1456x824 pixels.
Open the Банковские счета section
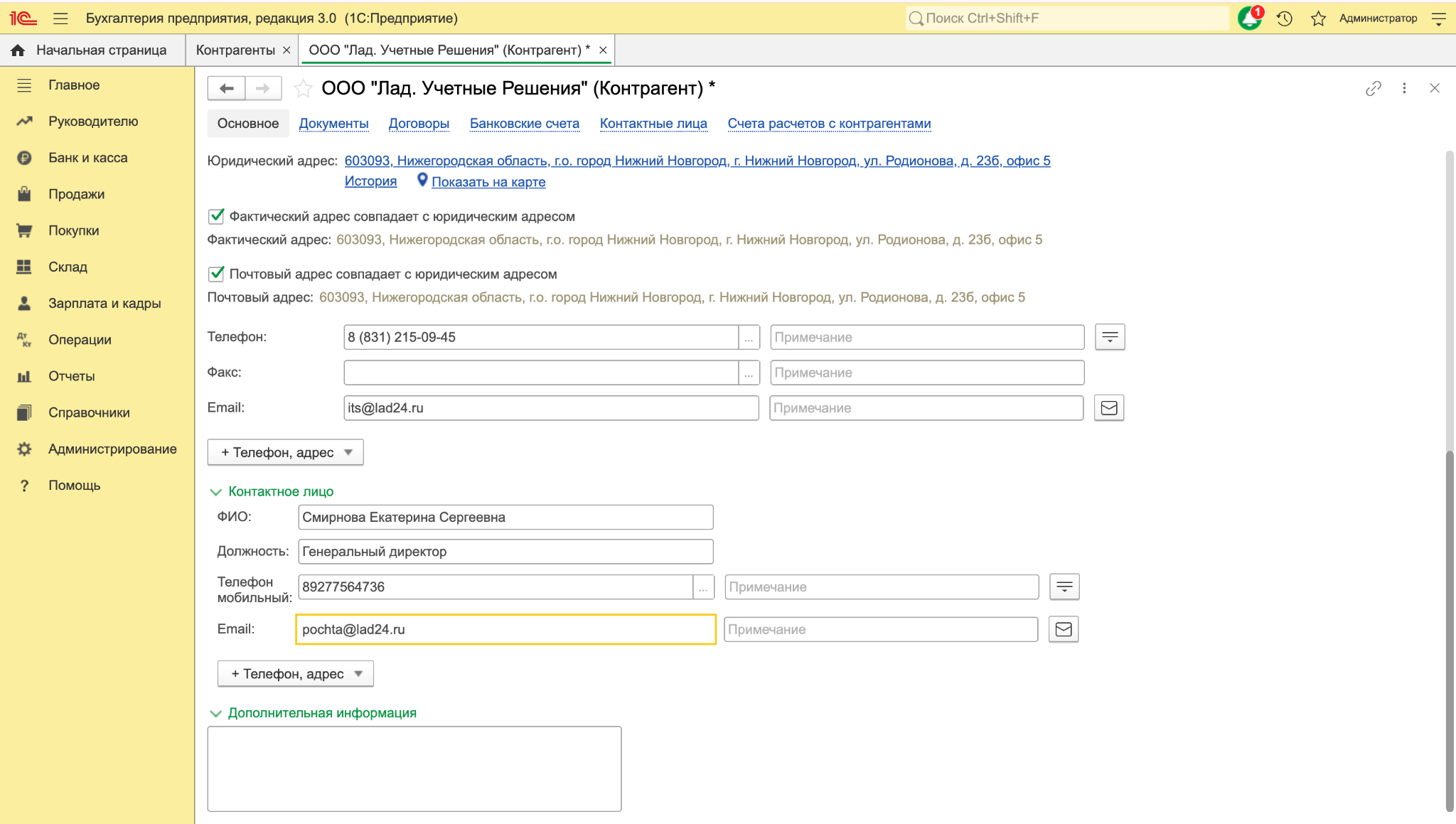point(525,124)
